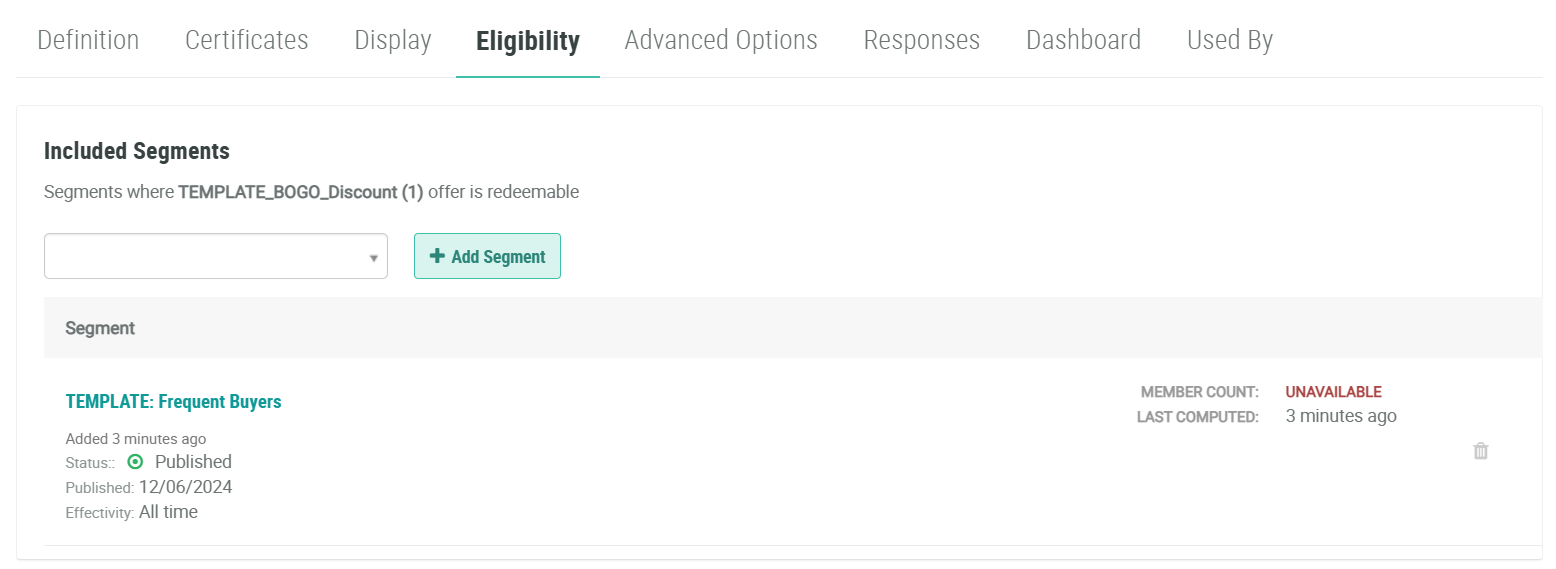Navigate to the Advanced Options tab

[721, 41]
